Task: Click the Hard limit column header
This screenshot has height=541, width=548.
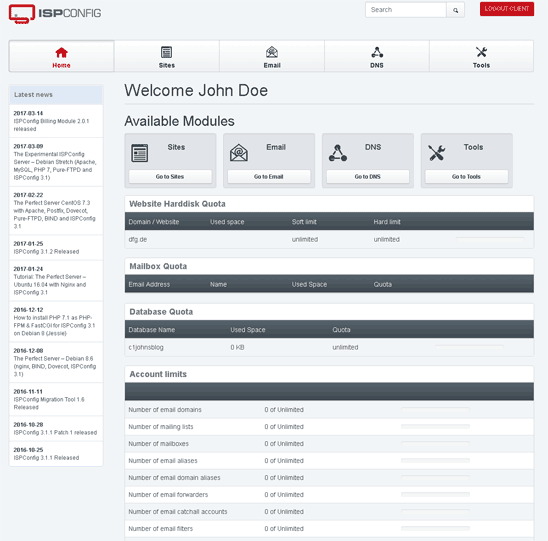Action: coord(387,222)
